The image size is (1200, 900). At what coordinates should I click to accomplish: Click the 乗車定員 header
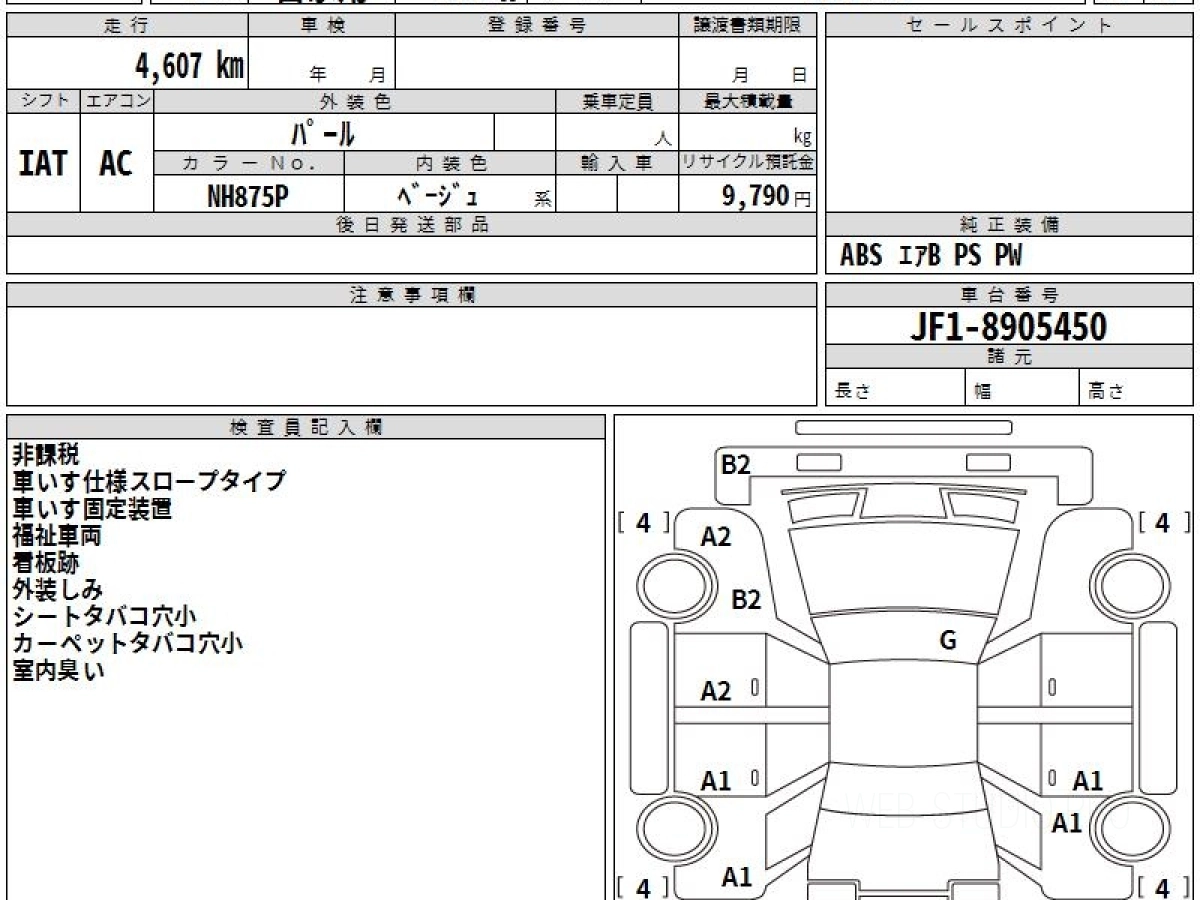pyautogui.click(x=617, y=101)
